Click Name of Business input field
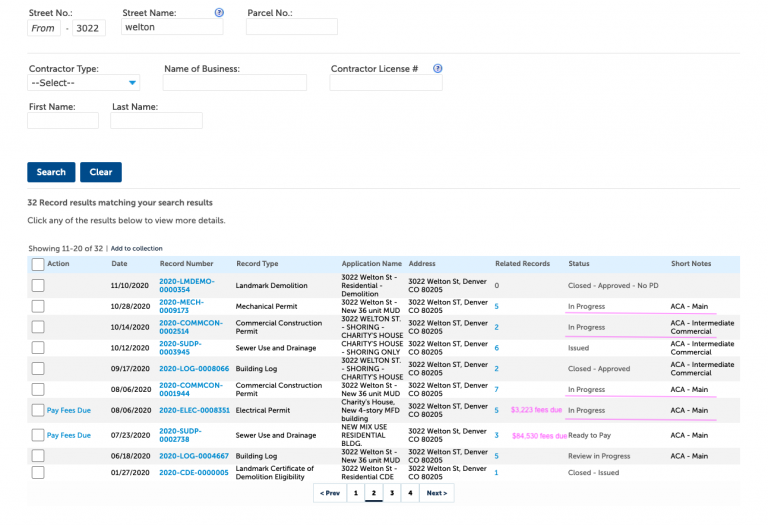 pyautogui.click(x=235, y=83)
